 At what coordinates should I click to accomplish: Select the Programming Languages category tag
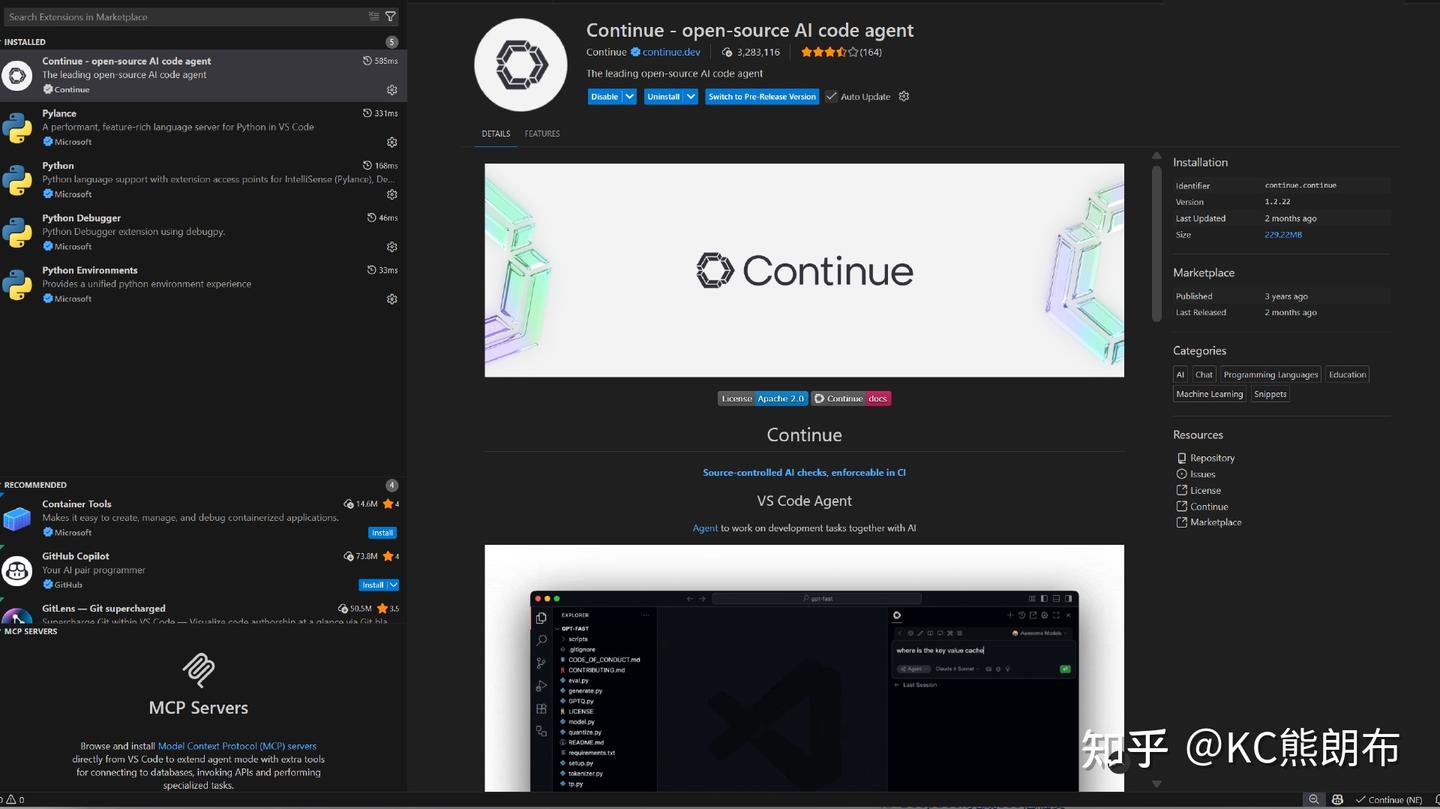click(x=1271, y=375)
